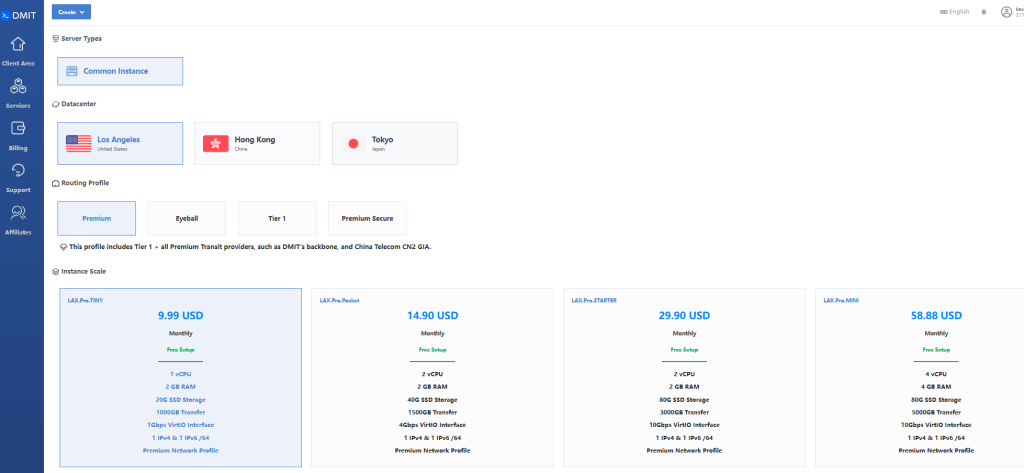Open the Client Area home icon

click(18, 45)
